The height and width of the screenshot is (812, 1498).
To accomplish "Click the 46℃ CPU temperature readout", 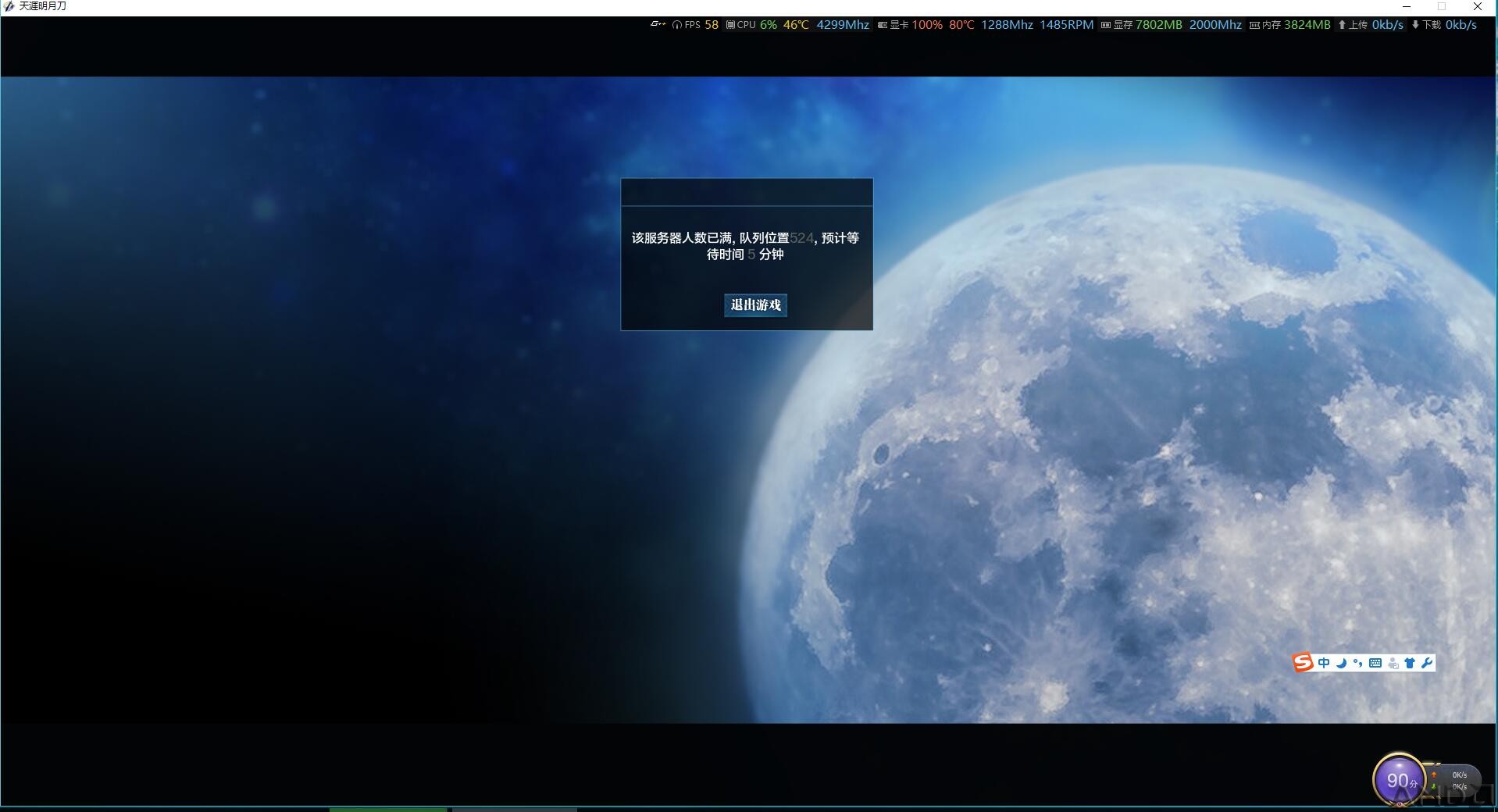I will click(796, 24).
